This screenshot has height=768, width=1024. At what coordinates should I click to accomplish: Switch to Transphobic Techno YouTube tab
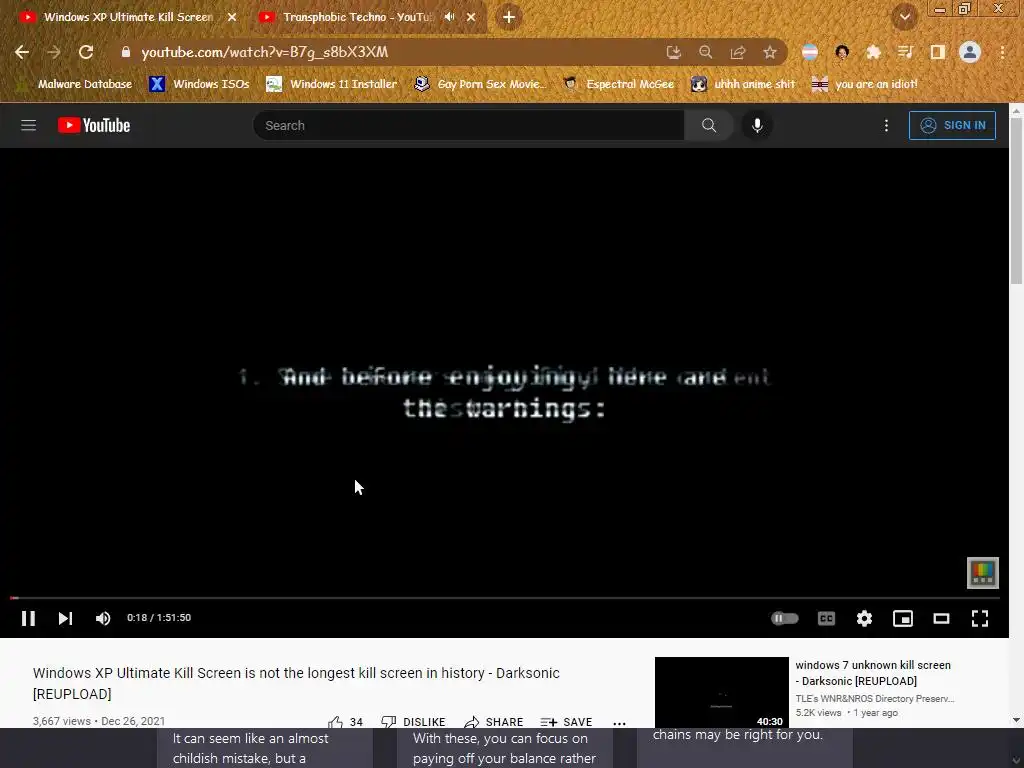tap(357, 17)
